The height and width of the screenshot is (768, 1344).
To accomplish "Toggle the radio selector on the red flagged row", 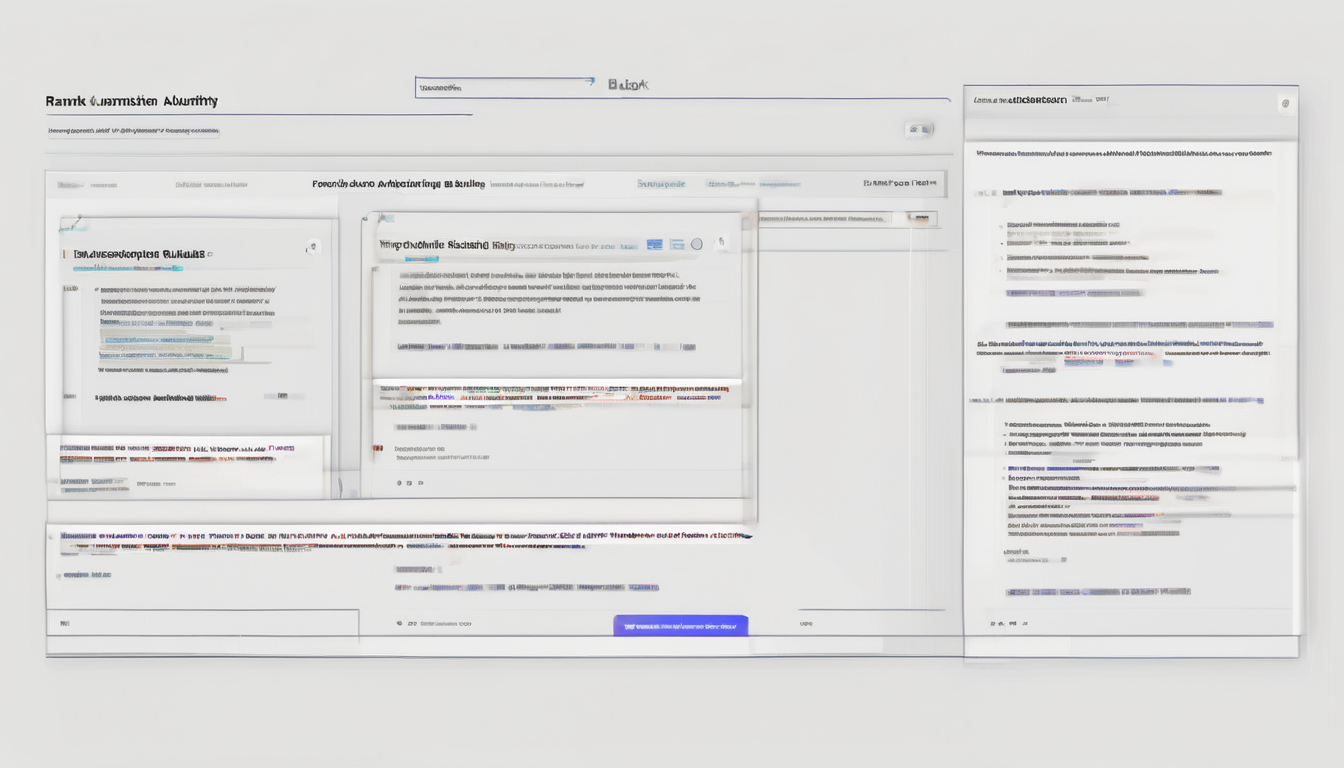I will coord(377,448).
